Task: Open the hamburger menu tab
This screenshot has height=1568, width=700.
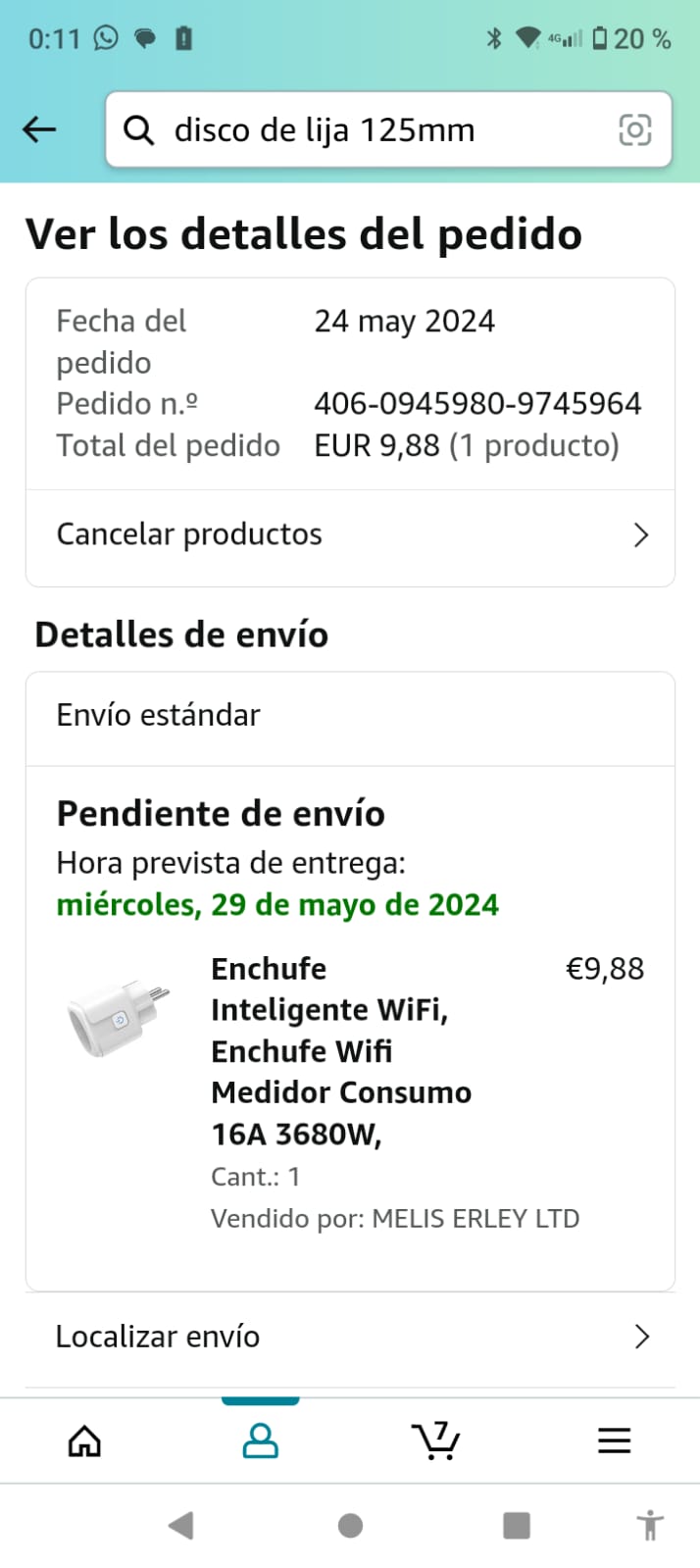Action: click(615, 1441)
